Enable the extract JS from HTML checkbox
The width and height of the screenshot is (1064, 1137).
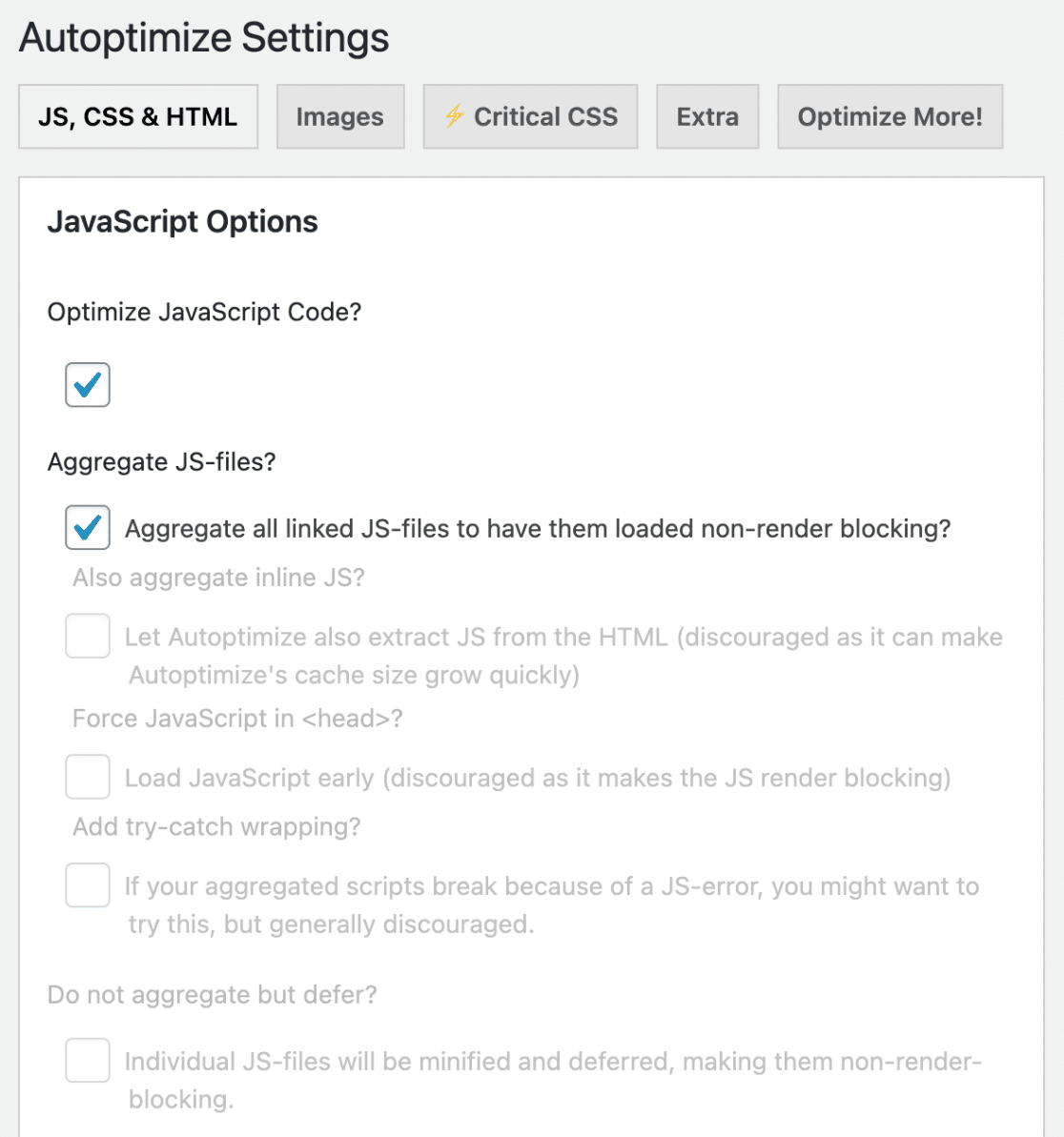[x=88, y=636]
